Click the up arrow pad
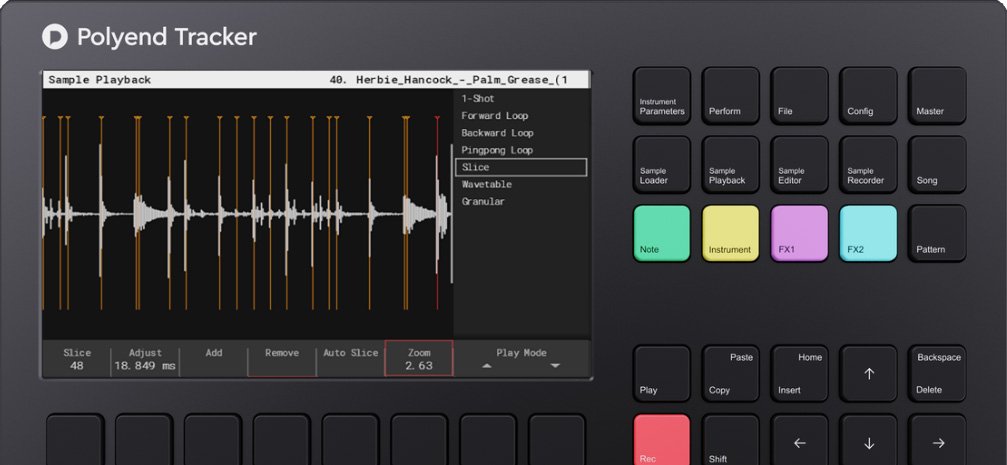The height and width of the screenshot is (465, 1007). (x=868, y=374)
